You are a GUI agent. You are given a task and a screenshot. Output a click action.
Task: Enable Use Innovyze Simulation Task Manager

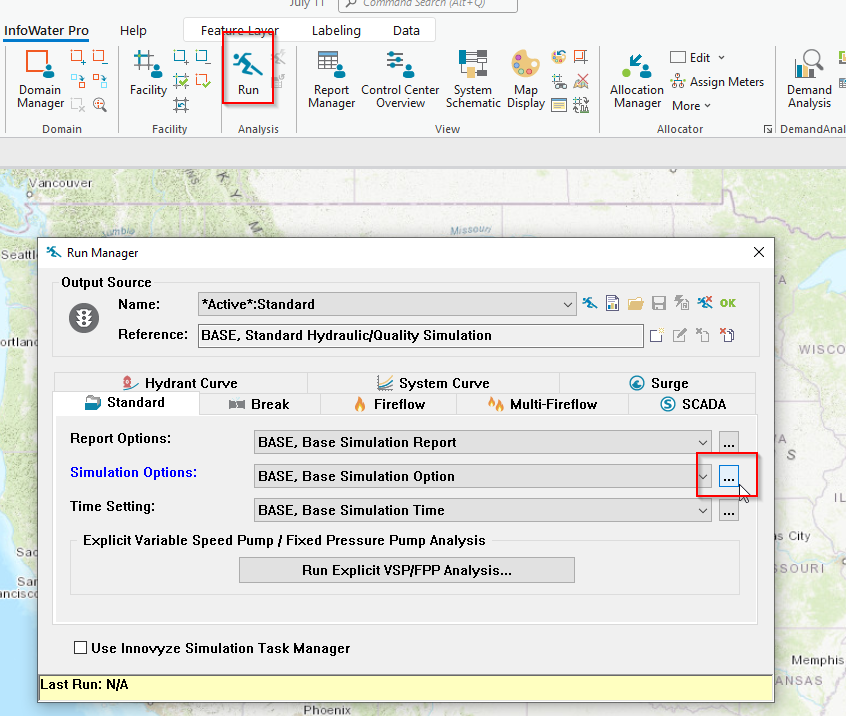pos(80,647)
